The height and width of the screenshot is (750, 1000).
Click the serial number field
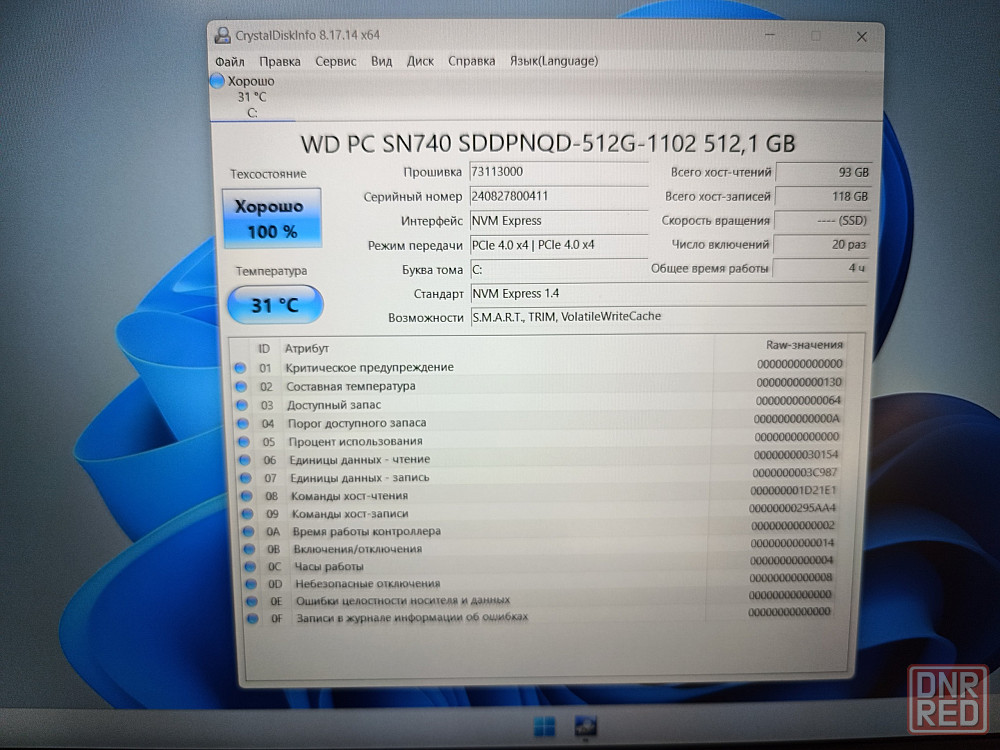coord(558,196)
